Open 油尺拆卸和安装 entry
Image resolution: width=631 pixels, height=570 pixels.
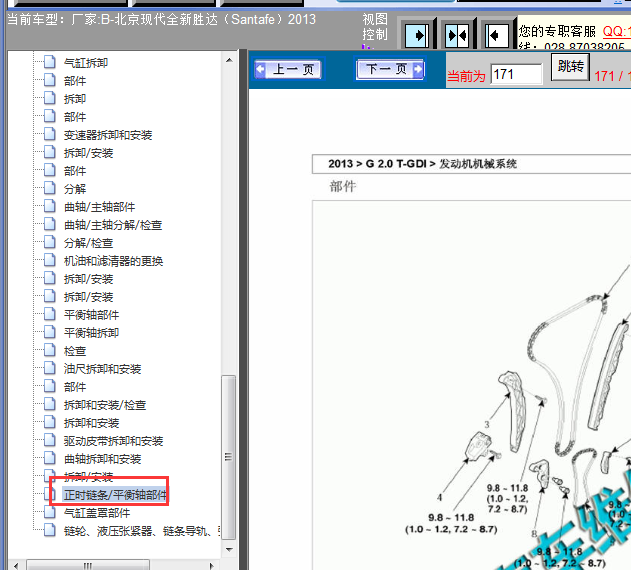102,369
